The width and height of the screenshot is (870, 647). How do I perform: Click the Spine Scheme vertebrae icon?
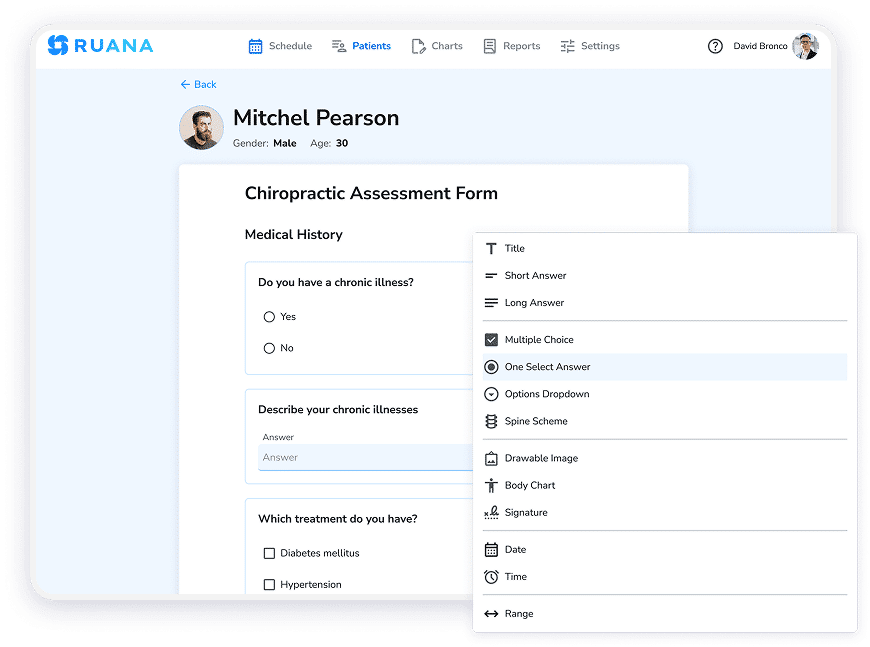coord(491,421)
